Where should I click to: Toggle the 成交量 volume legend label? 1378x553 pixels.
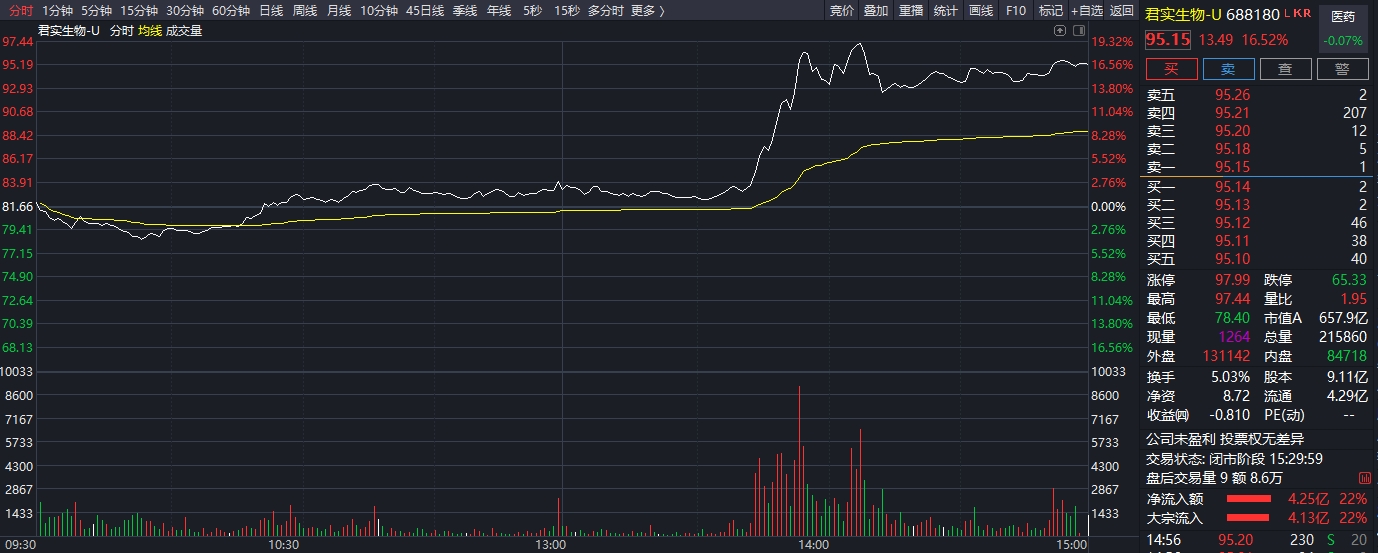[184, 31]
